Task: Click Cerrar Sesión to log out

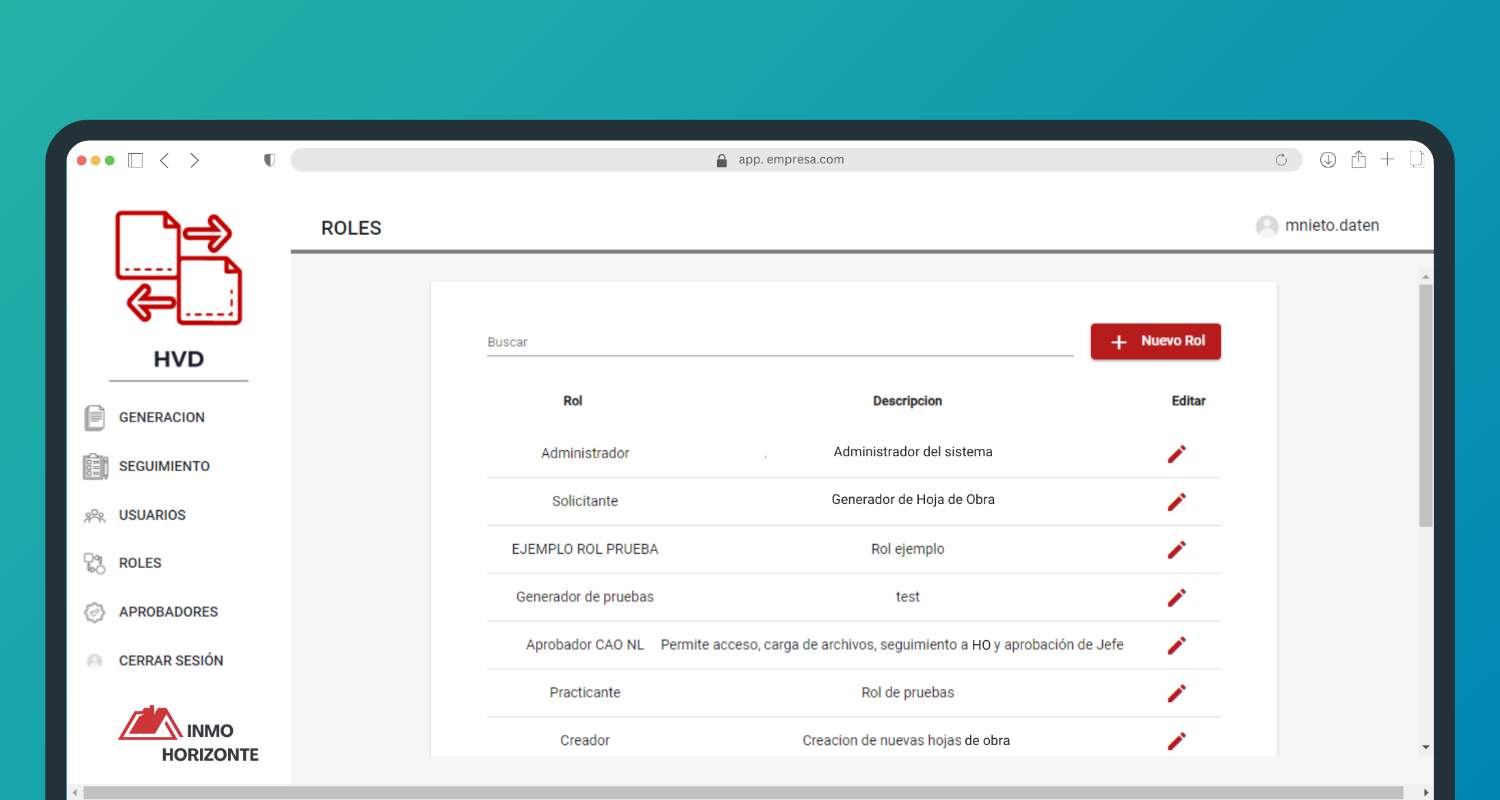Action: [x=171, y=661]
